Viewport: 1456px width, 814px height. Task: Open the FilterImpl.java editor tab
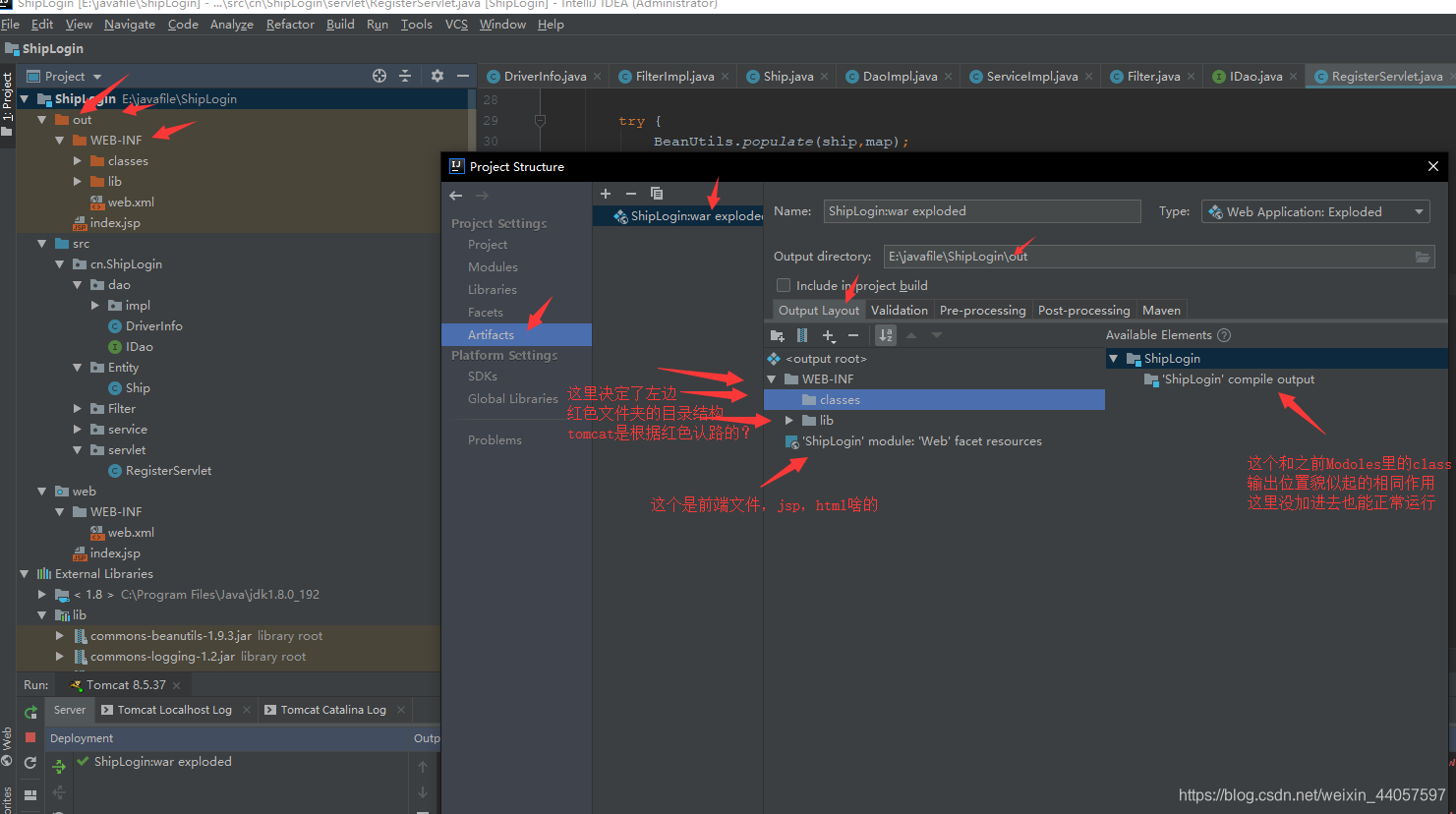[x=673, y=77]
